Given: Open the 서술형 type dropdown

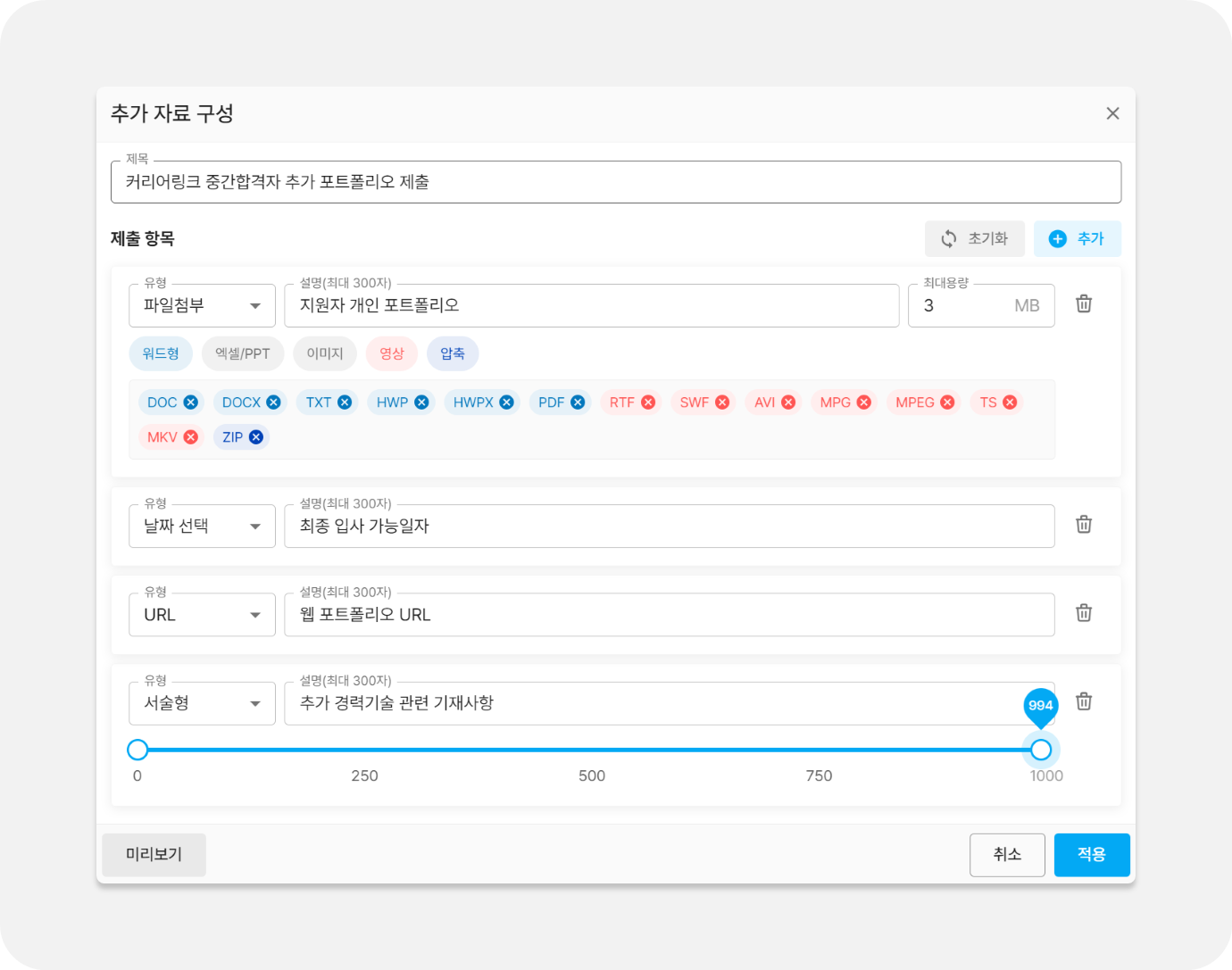Looking at the screenshot, I should (202, 703).
